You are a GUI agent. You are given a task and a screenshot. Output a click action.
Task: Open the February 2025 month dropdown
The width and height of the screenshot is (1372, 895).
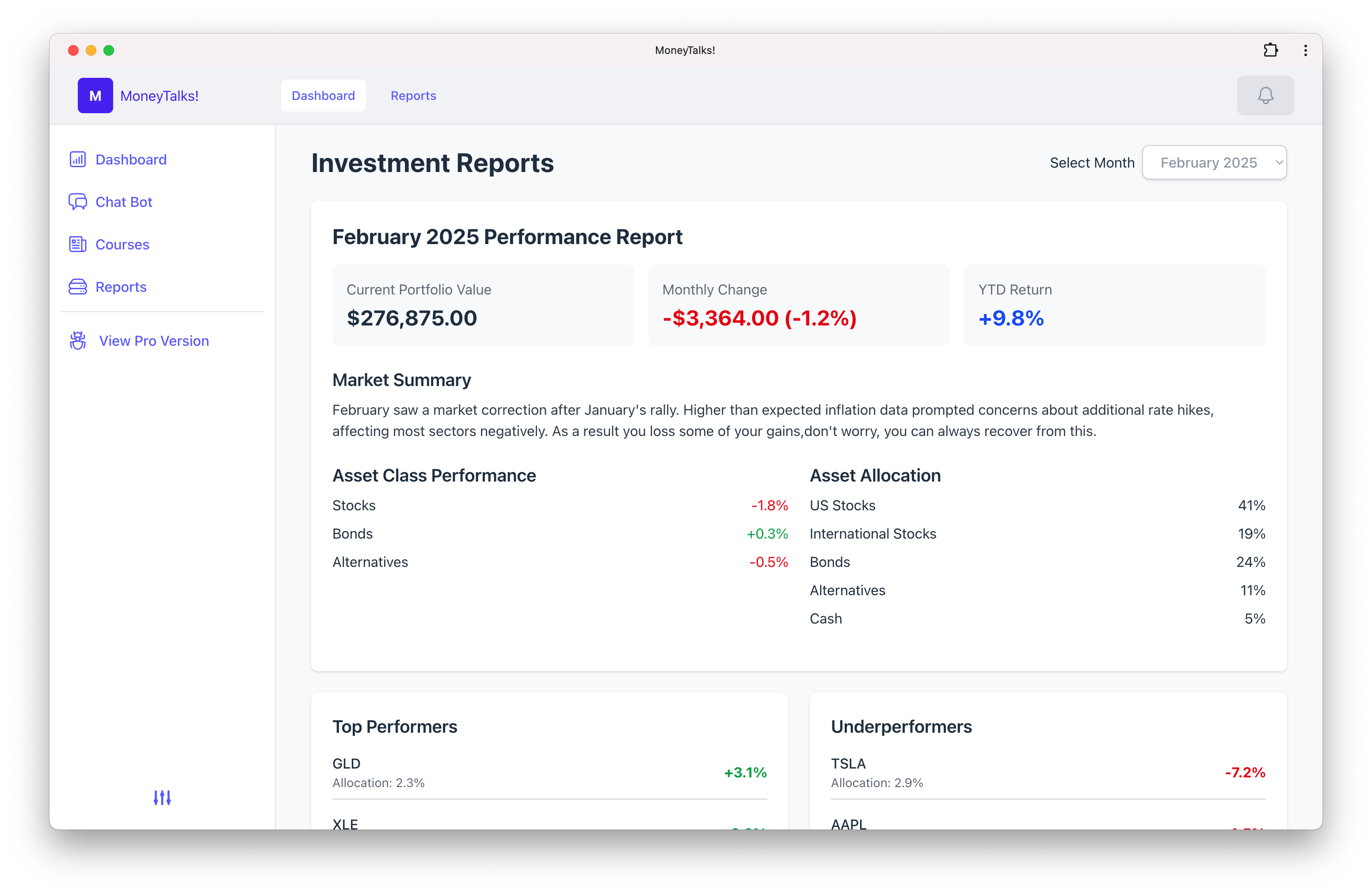point(1208,163)
